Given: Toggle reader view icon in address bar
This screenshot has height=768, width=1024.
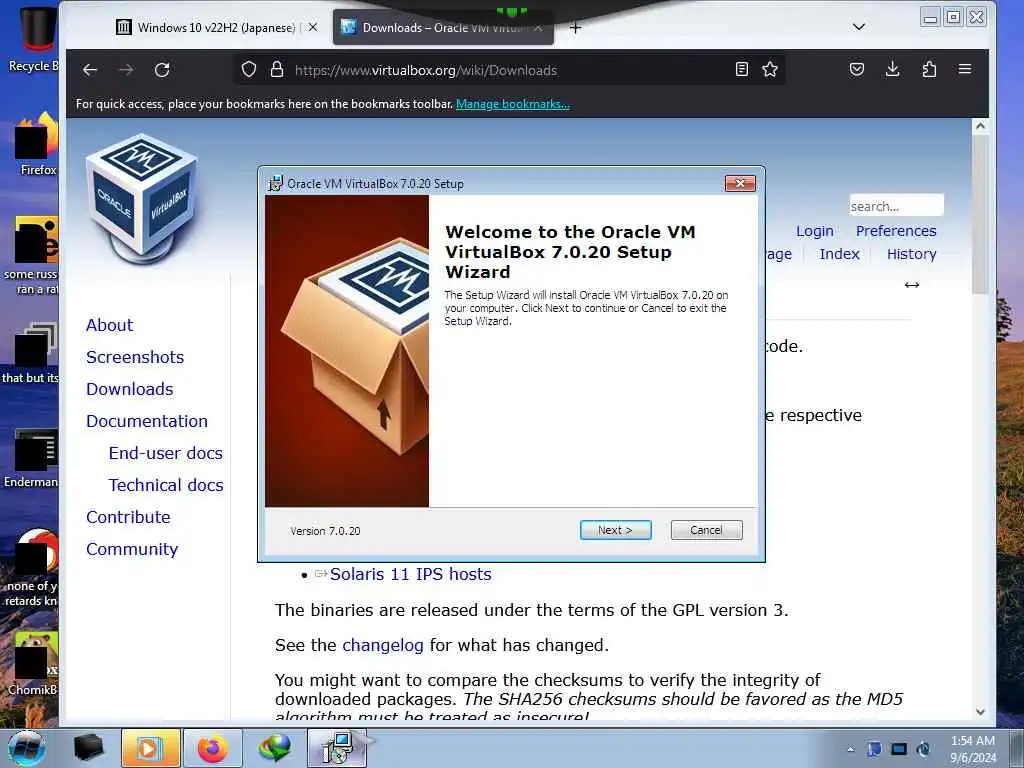Looking at the screenshot, I should 741,69.
